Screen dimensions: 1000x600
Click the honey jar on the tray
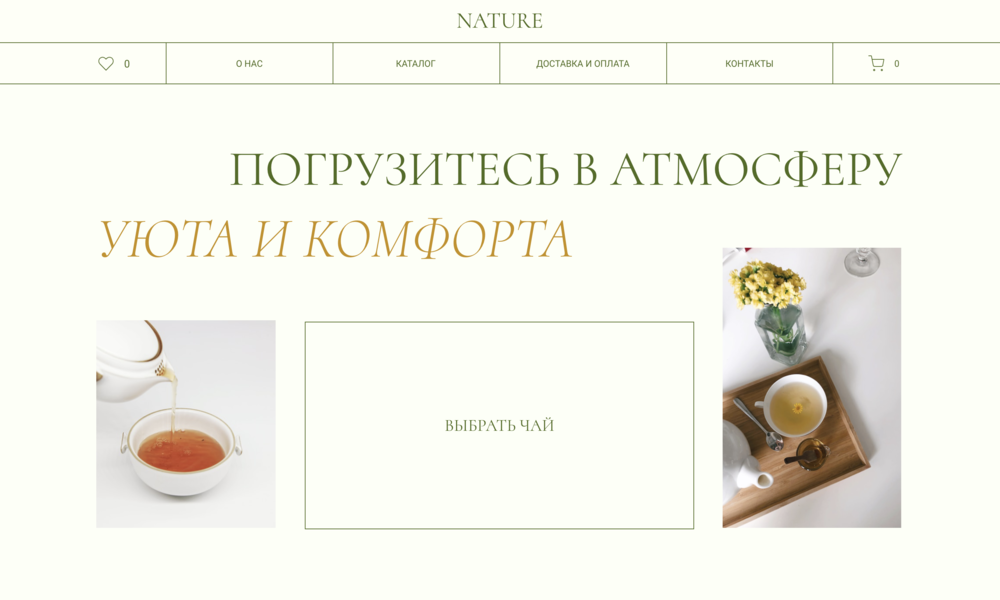tap(810, 454)
